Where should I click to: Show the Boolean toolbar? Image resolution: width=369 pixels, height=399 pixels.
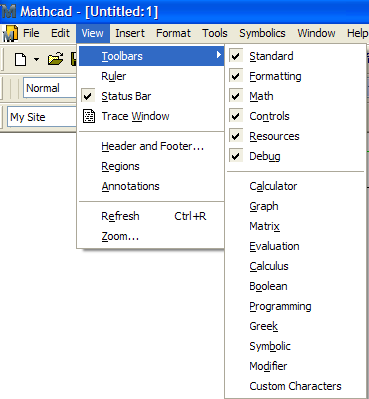coord(296,286)
